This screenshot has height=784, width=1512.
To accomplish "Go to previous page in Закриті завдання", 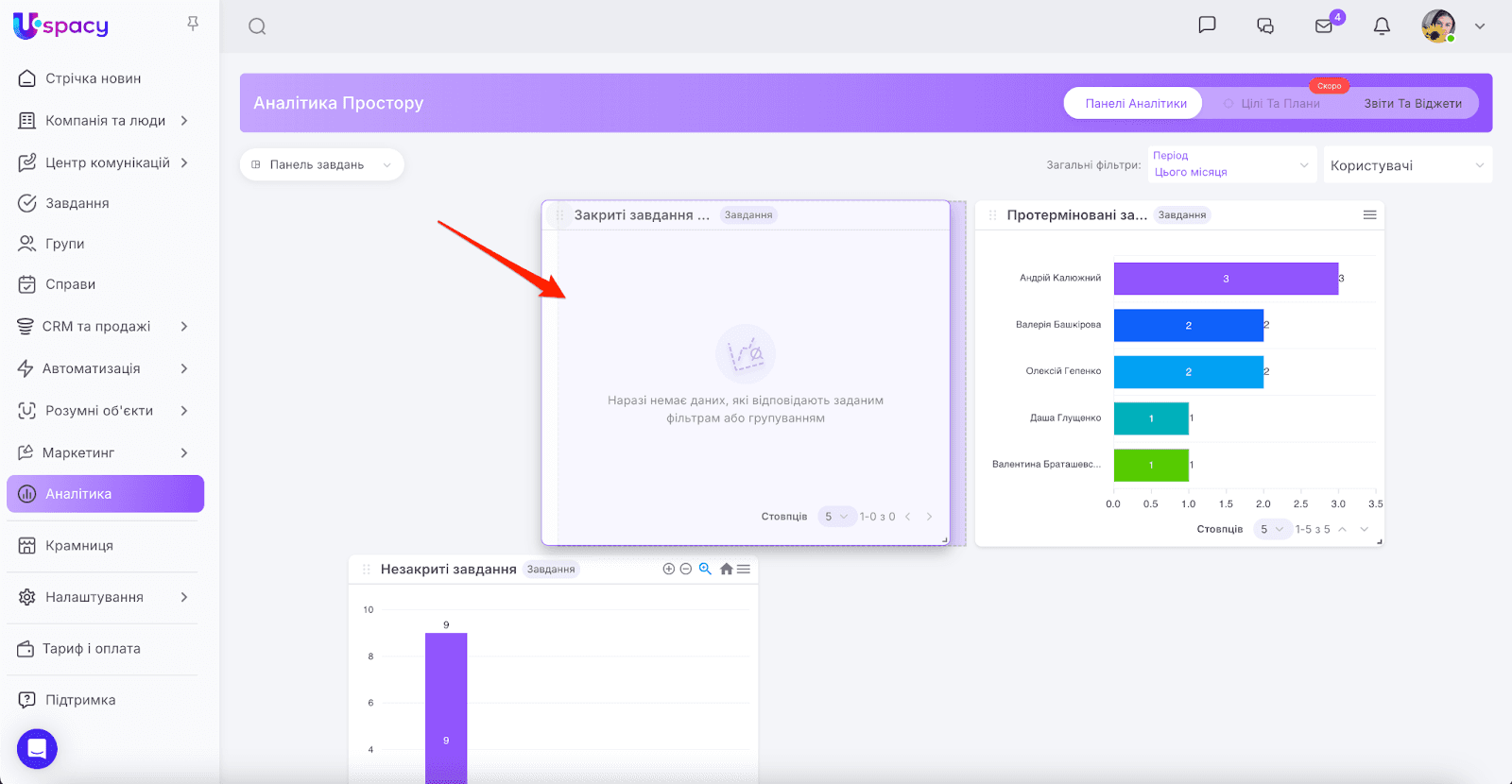I will pyautogui.click(x=908, y=517).
